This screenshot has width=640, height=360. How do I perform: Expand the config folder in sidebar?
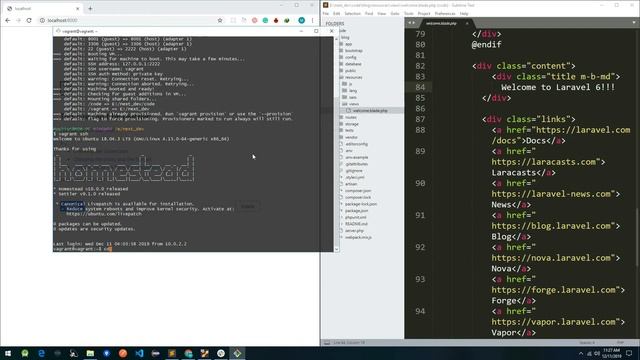tap(350, 58)
